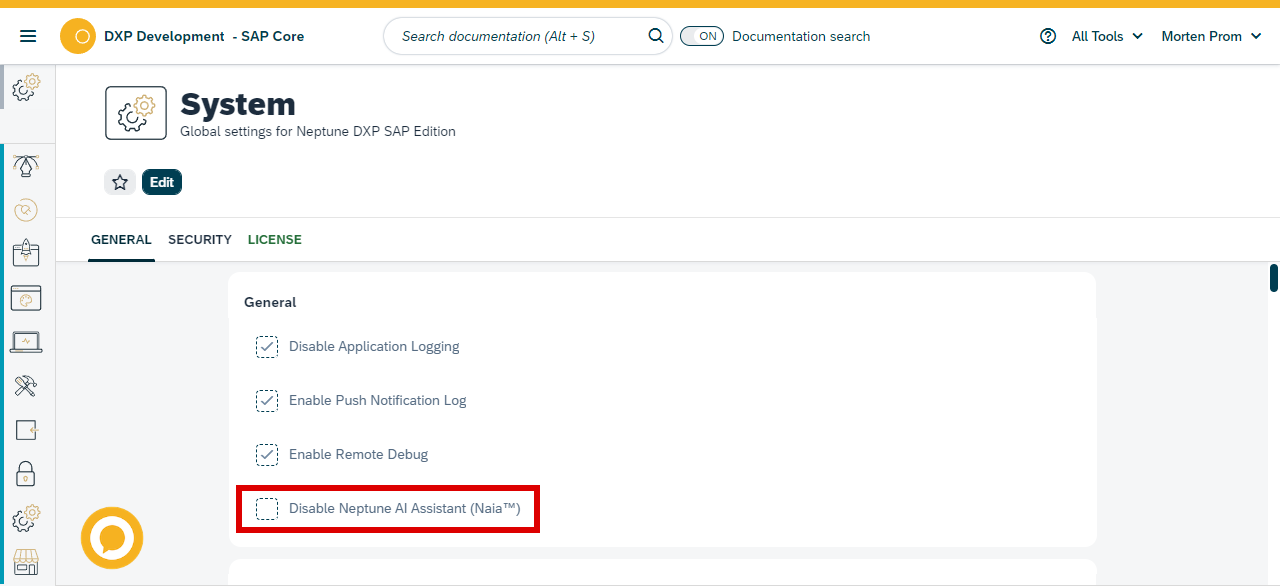The width and height of the screenshot is (1280, 586).
Task: Select the top System gears sidebar icon
Action: 26,87
